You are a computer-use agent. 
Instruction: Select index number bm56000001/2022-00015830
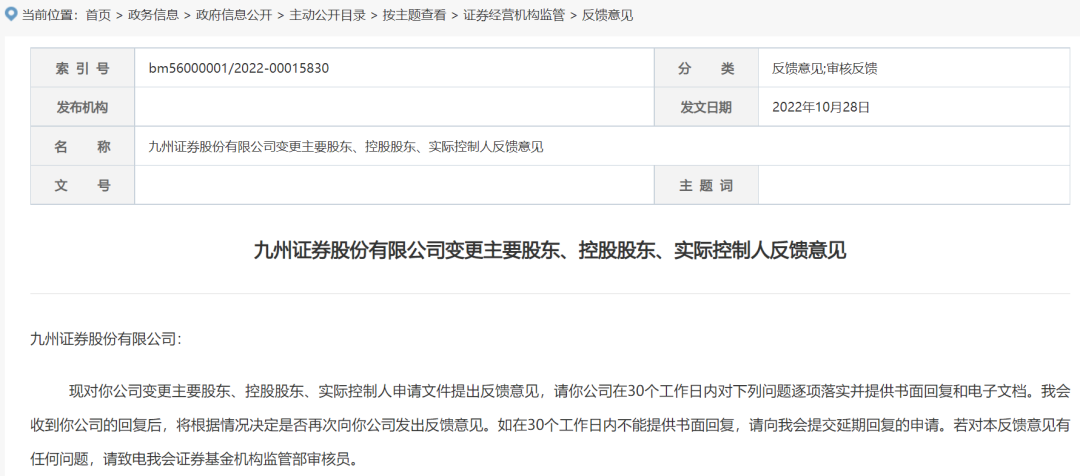click(239, 68)
